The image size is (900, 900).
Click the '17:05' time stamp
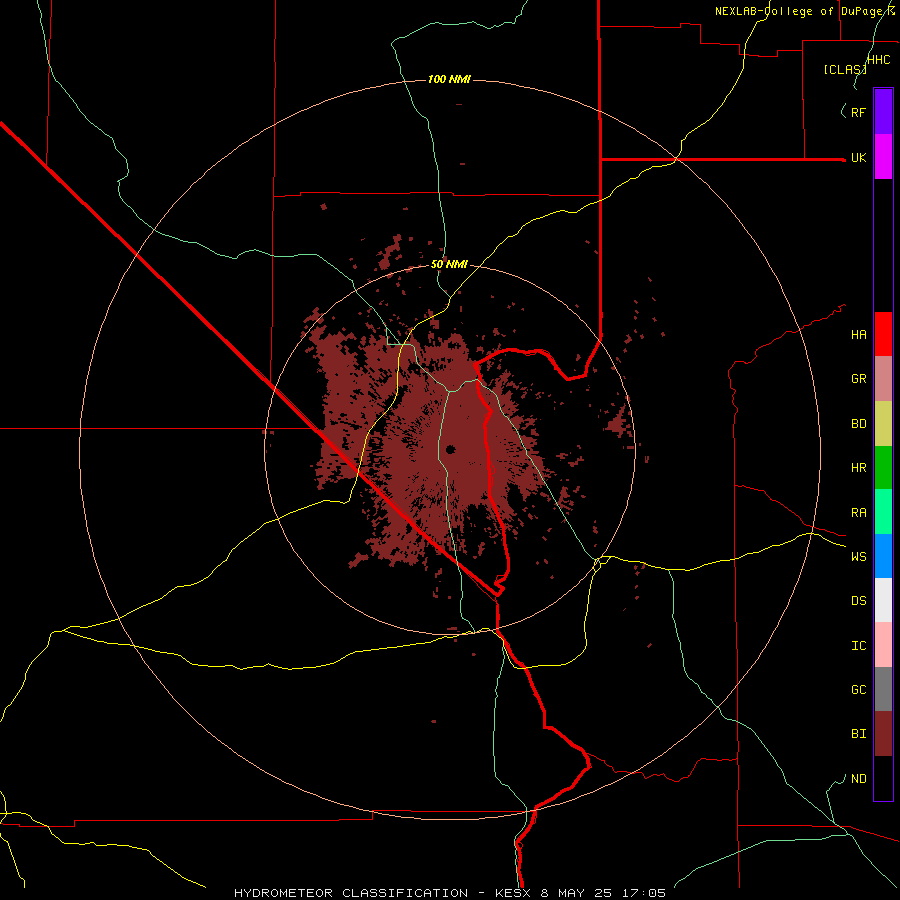[643, 893]
